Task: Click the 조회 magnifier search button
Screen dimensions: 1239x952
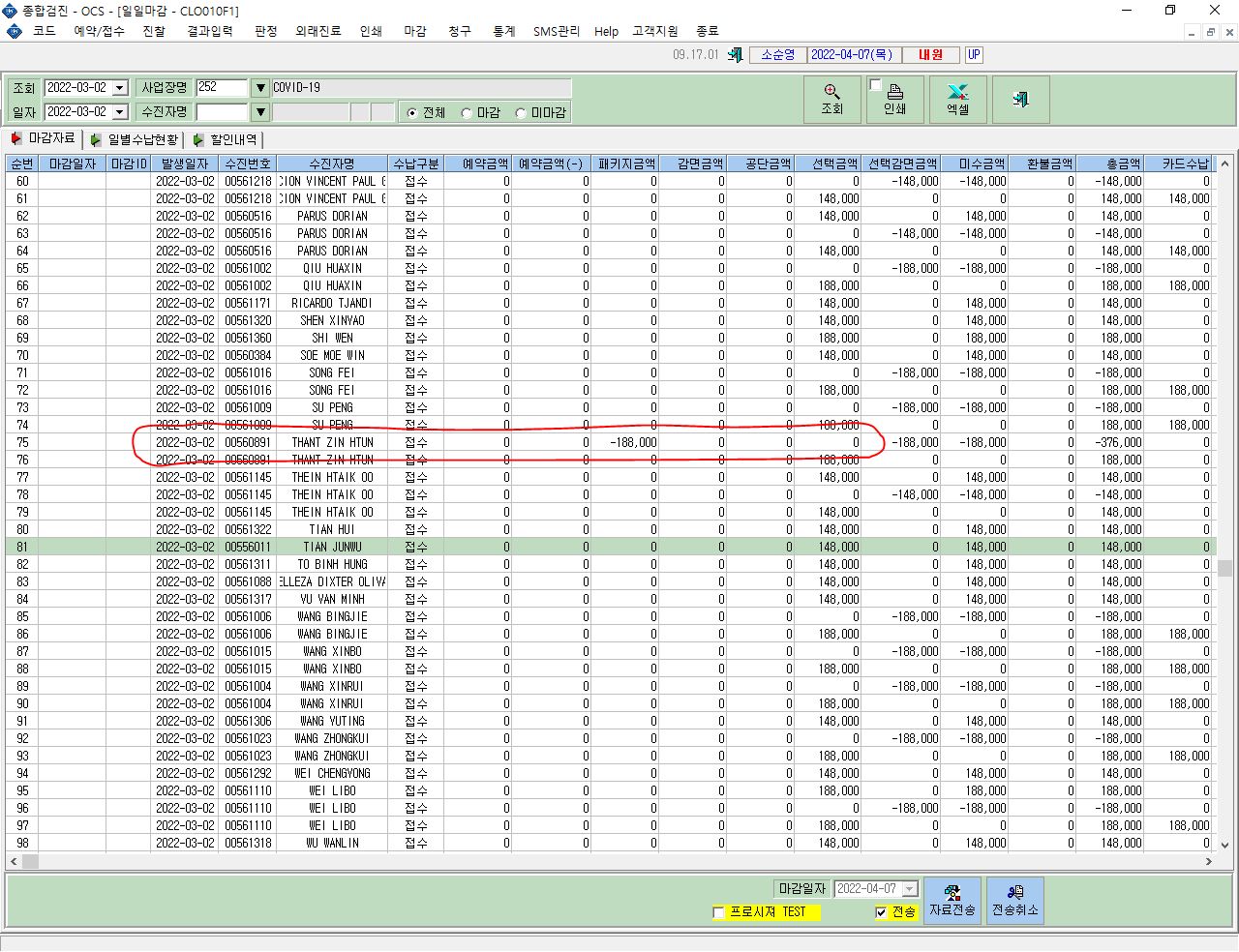Action: [831, 100]
